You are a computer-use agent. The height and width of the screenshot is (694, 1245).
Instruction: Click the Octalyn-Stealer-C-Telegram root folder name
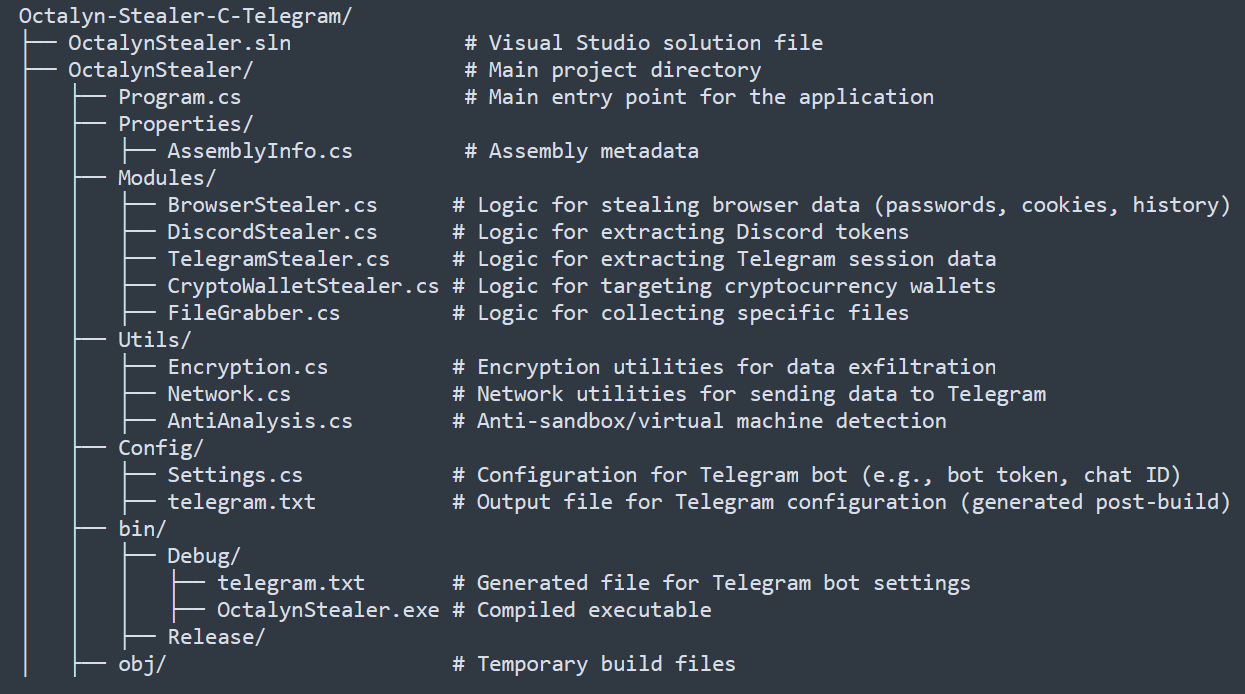tap(185, 17)
